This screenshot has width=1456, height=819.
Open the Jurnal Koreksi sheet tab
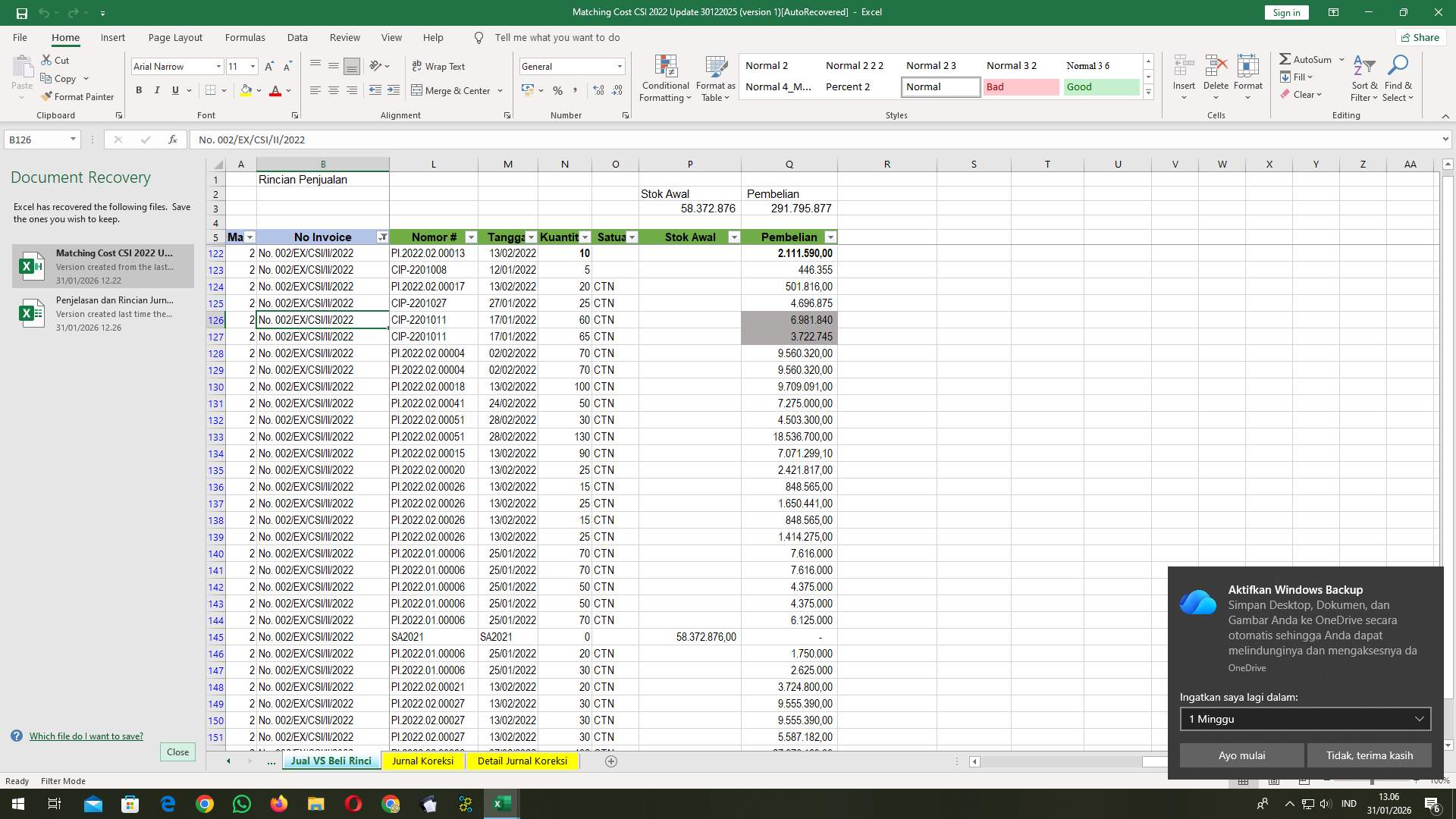423,761
